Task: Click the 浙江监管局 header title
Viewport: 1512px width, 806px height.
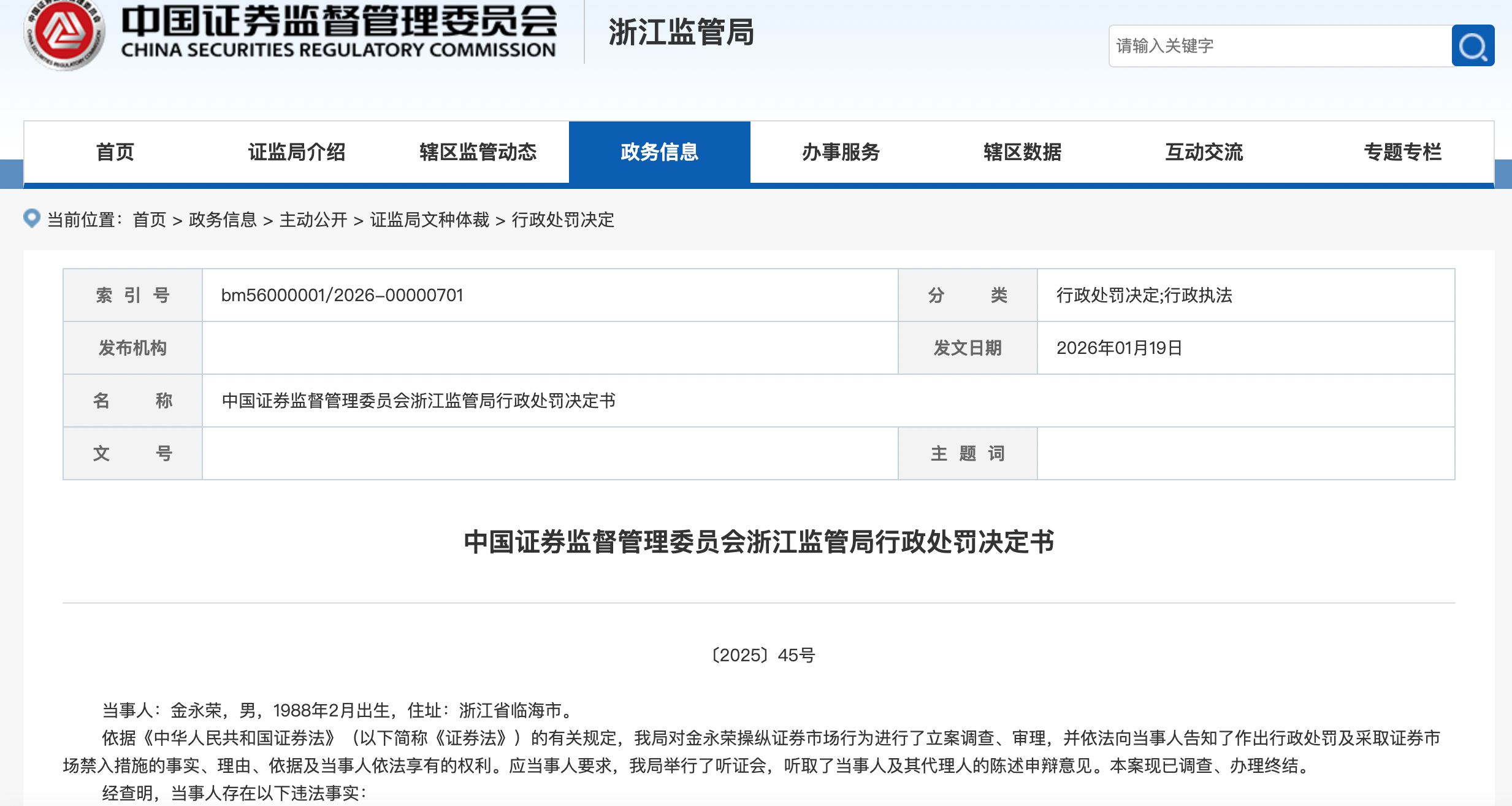Action: [x=681, y=33]
